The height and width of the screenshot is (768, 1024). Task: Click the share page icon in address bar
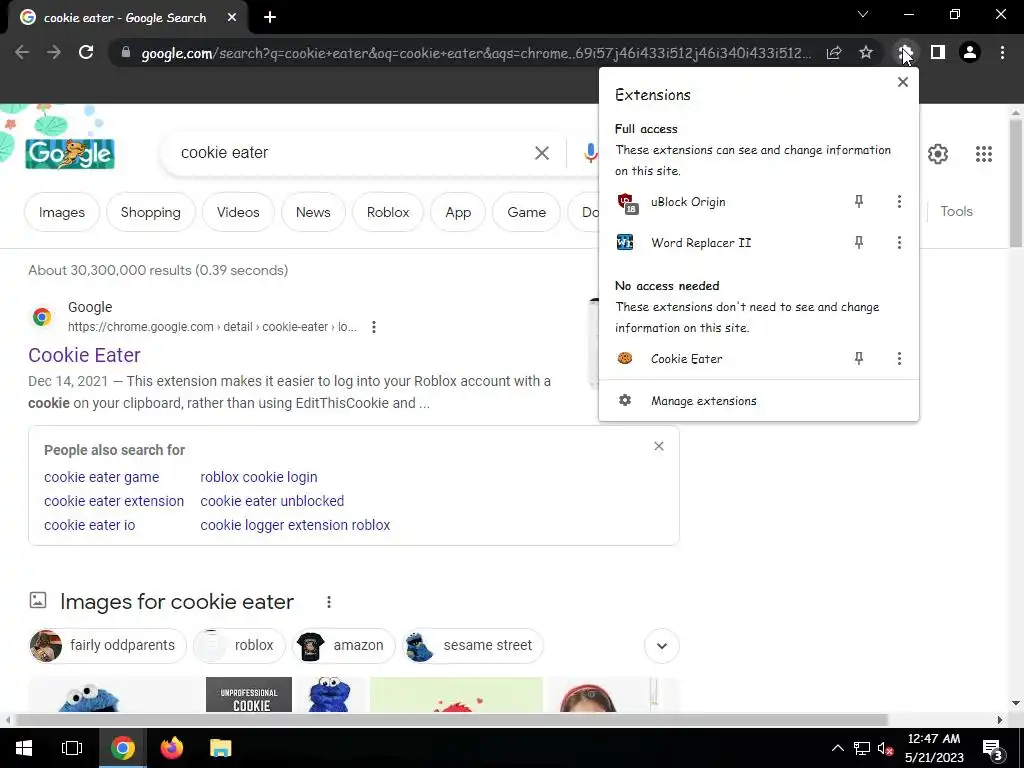click(x=834, y=52)
